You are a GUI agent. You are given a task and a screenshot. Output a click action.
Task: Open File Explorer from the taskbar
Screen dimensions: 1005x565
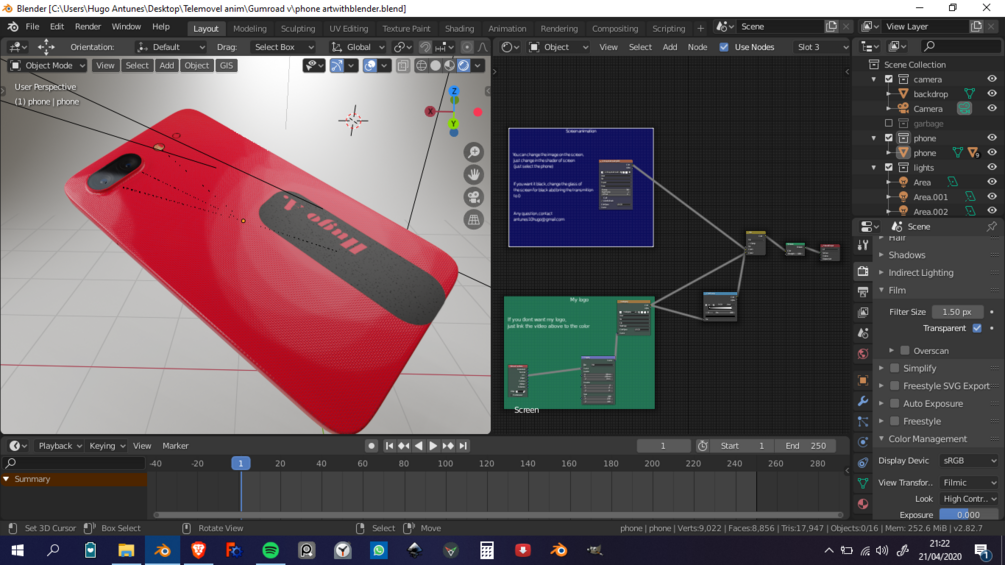126,550
